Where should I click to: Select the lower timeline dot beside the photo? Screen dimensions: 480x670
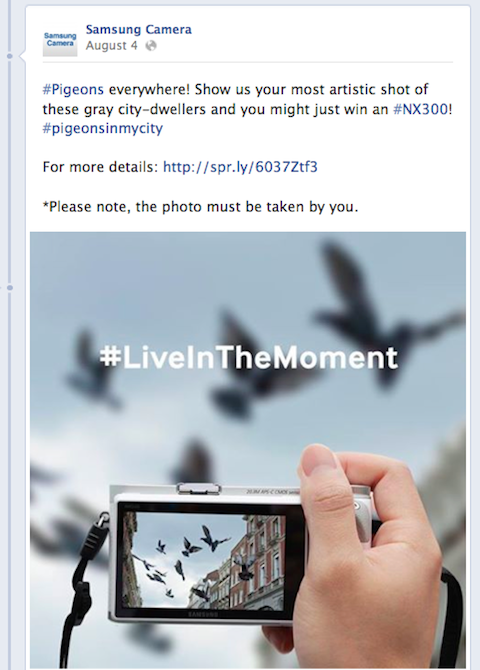coord(10,288)
